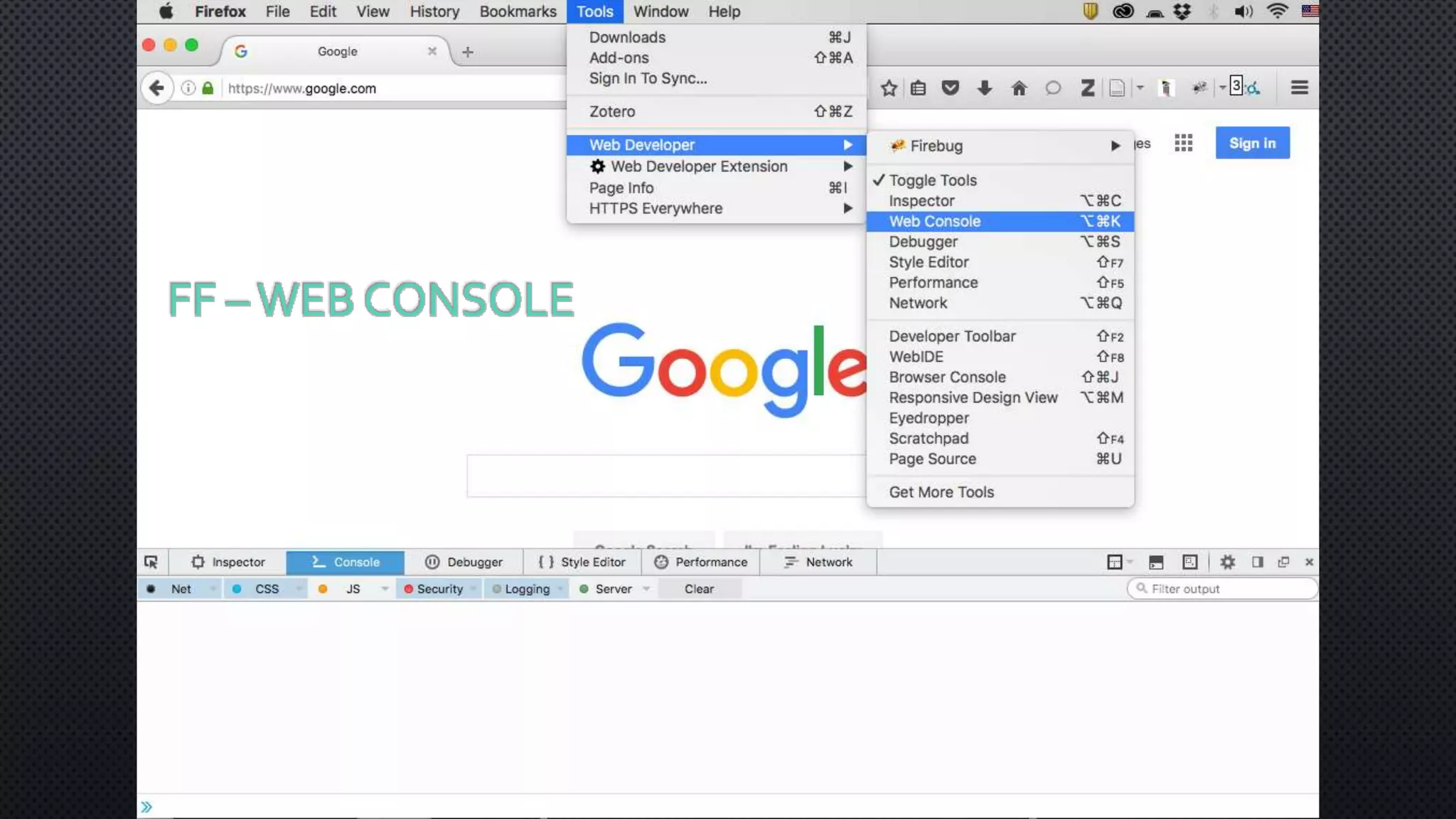Image resolution: width=1456 pixels, height=819 pixels.
Task: Click Get More Tools
Action: point(1000,492)
